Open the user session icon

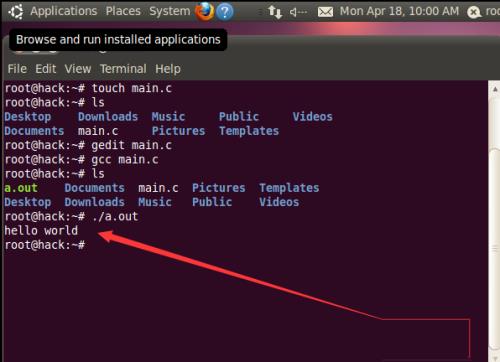click(x=473, y=12)
